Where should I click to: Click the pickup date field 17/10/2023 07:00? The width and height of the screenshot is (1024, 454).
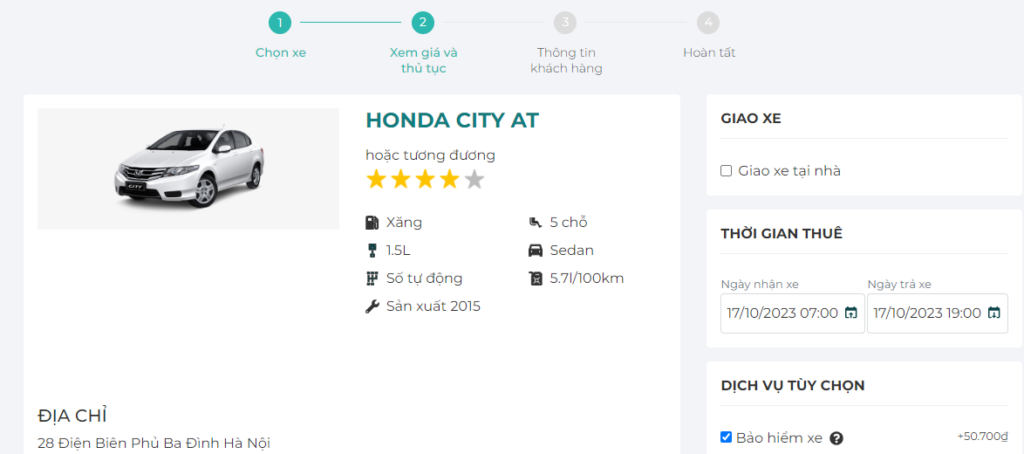(782, 313)
